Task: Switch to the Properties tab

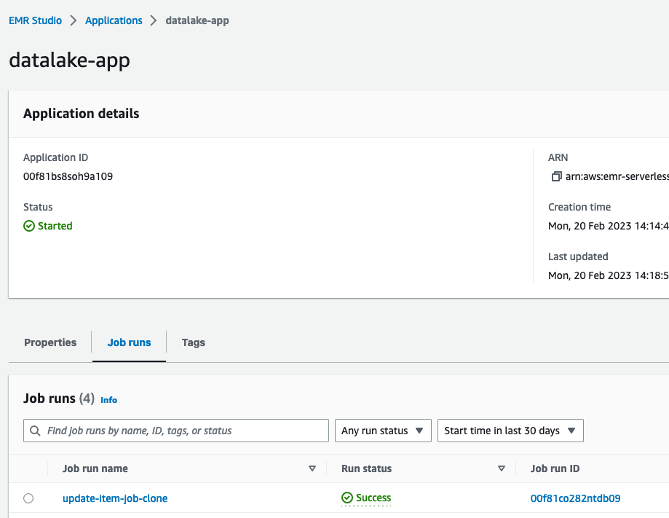Action: click(x=50, y=342)
